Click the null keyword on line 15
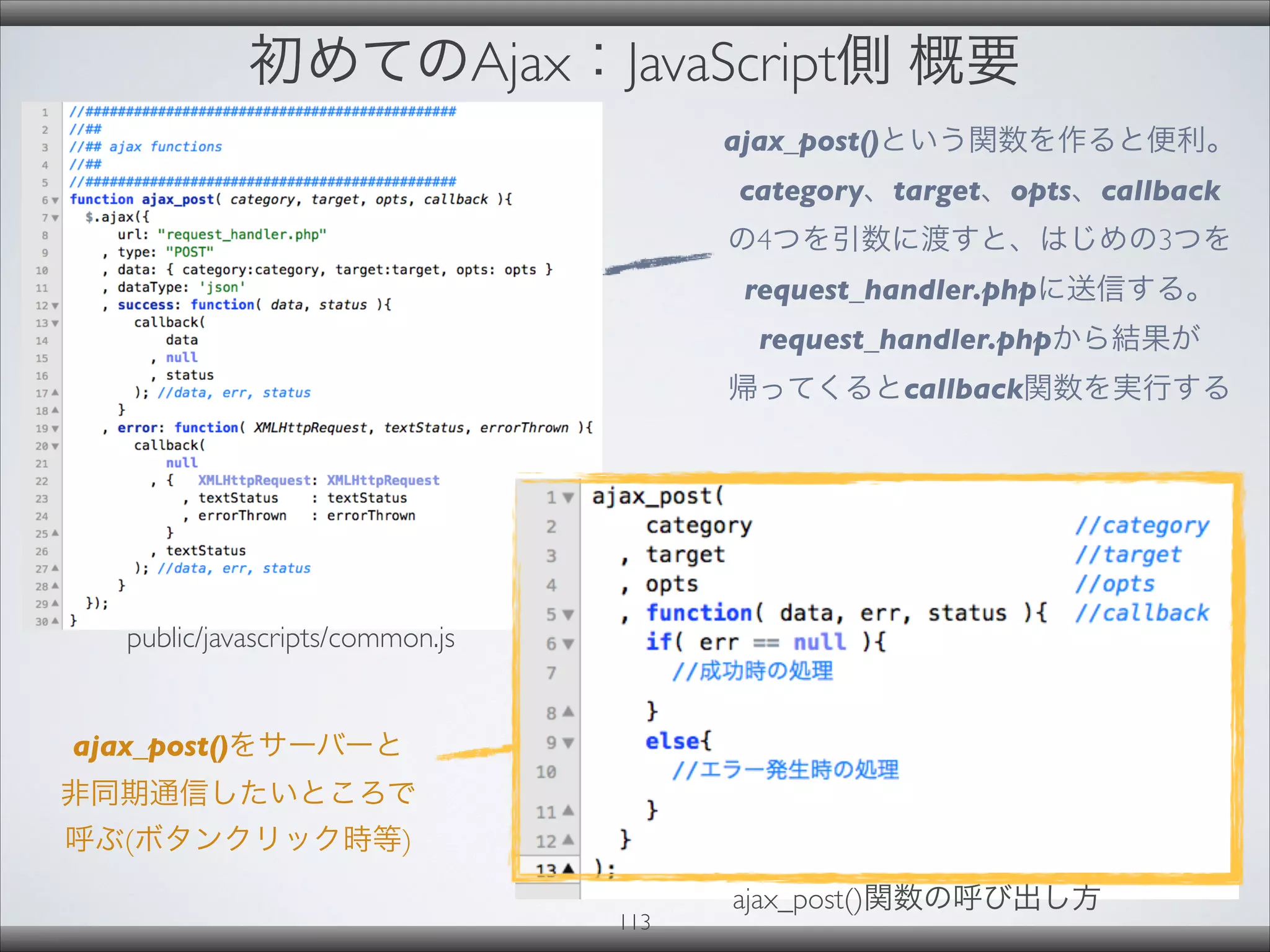Image resolution: width=1270 pixels, height=952 pixels. [182, 358]
